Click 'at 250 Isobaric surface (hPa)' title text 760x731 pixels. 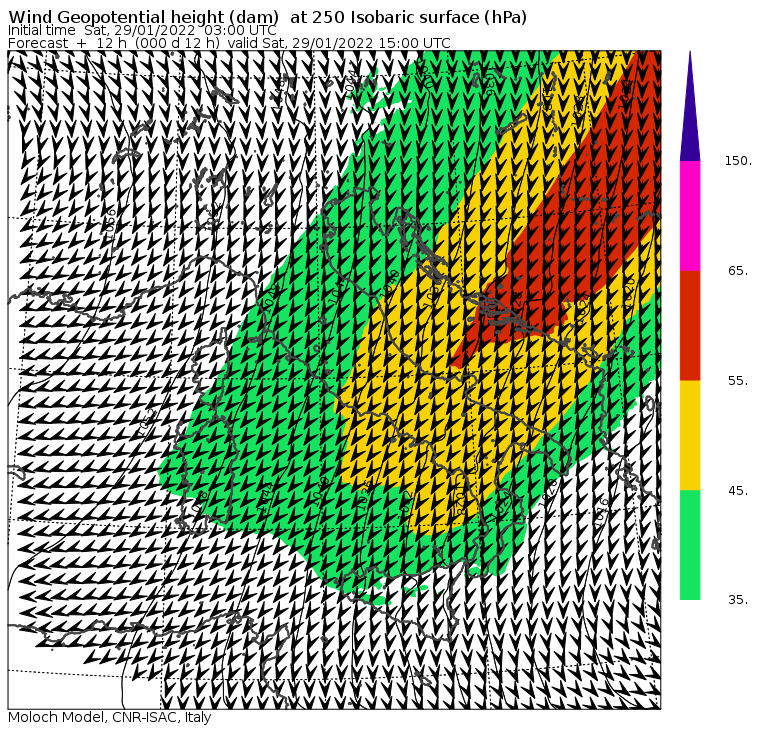pos(408,17)
